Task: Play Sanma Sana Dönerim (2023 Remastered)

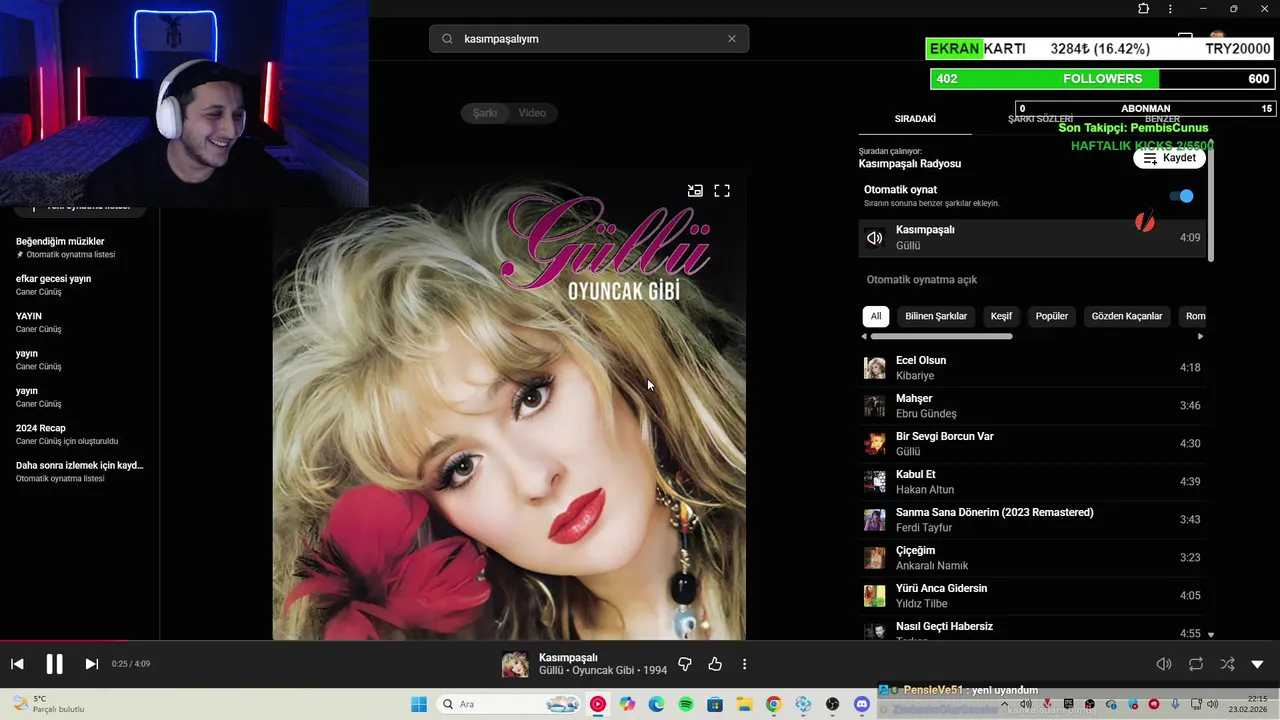Action: pyautogui.click(x=1033, y=520)
